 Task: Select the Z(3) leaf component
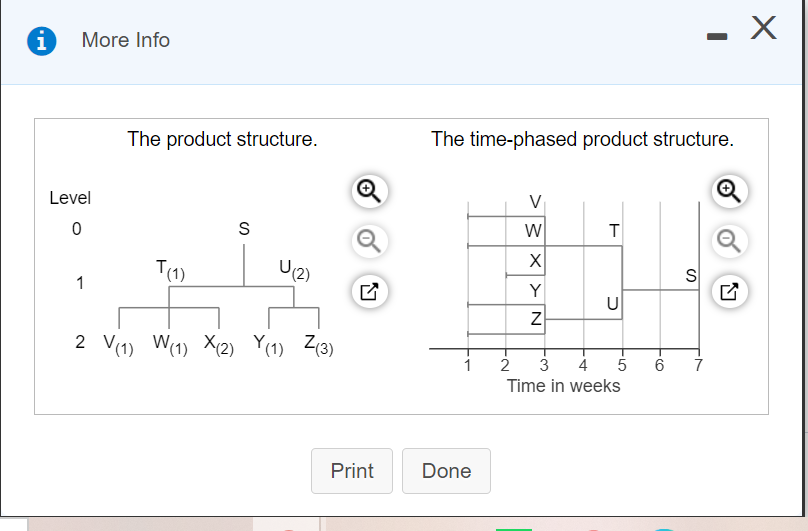click(318, 343)
